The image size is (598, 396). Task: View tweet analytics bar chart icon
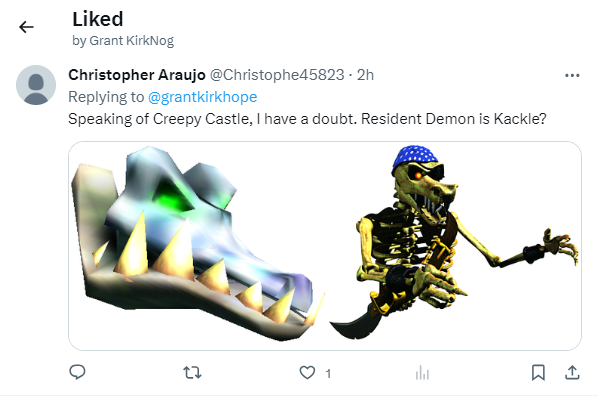(x=423, y=373)
